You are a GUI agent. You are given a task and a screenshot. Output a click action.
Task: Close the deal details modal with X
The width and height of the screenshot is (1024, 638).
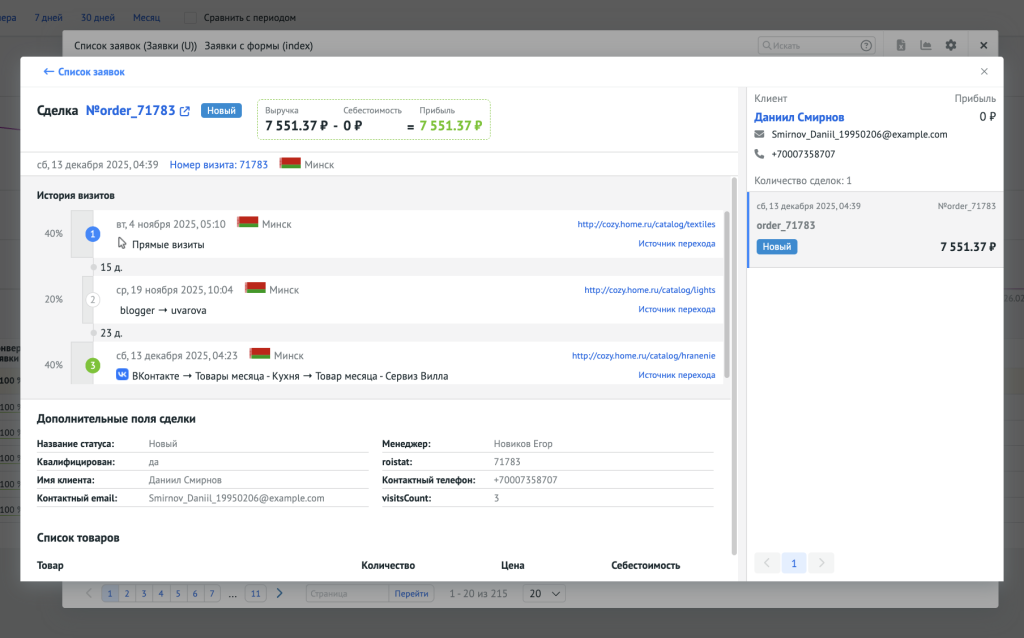click(984, 72)
